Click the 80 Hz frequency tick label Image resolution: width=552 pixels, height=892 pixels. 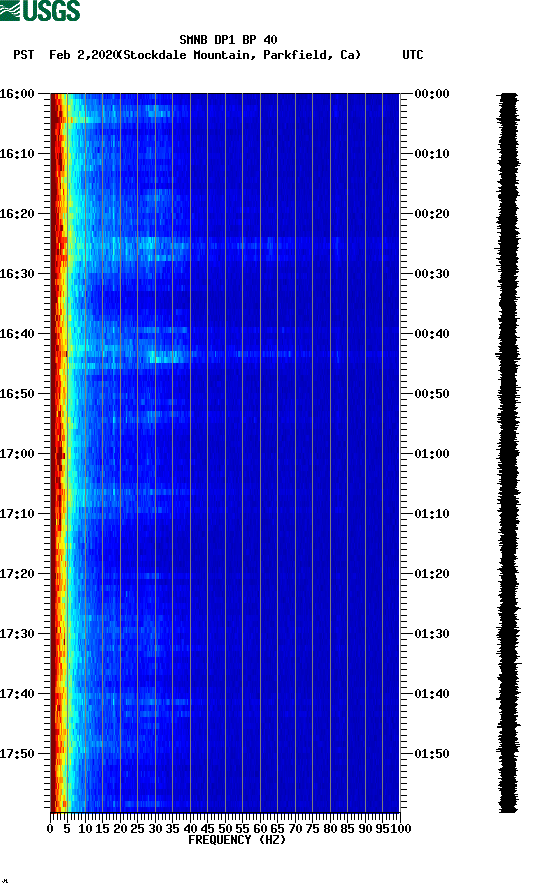tap(330, 829)
